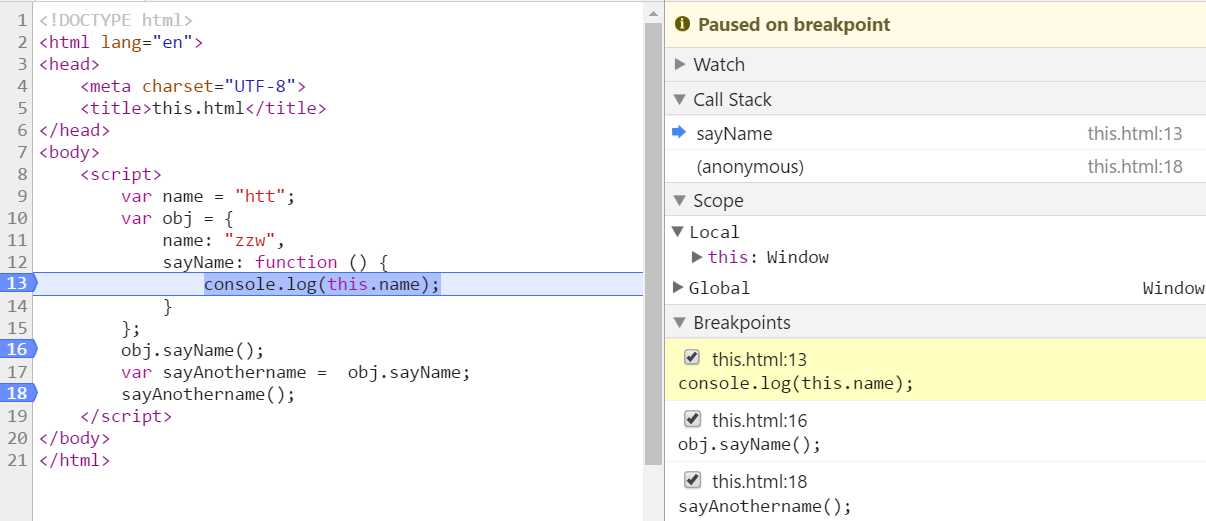The height and width of the screenshot is (521, 1206).
Task: Select the sayName call stack frame
Action: coord(935,133)
